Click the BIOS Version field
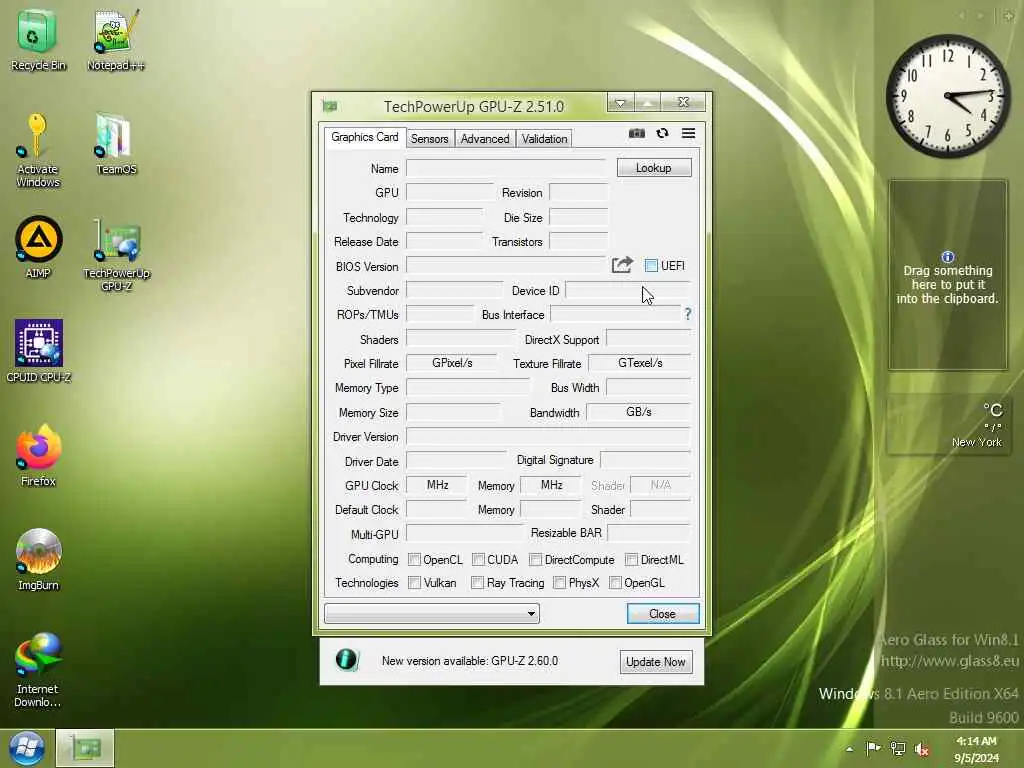The height and width of the screenshot is (768, 1024). pyautogui.click(x=506, y=266)
